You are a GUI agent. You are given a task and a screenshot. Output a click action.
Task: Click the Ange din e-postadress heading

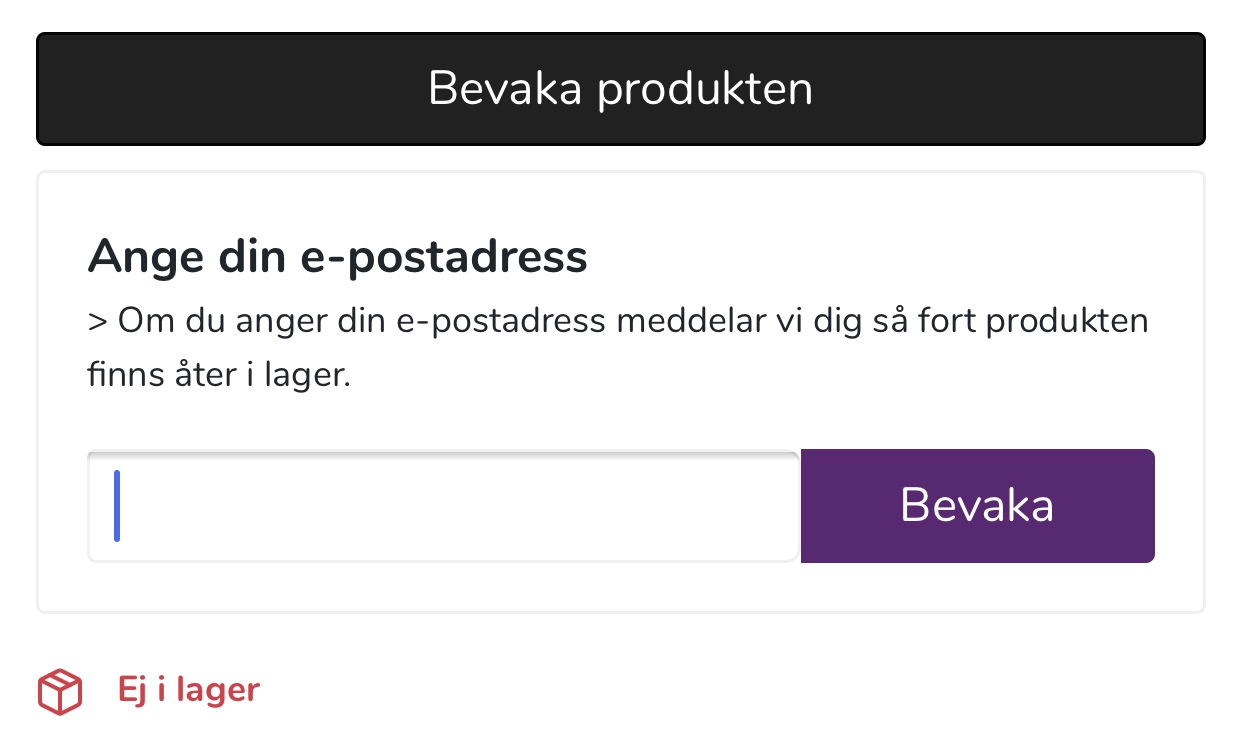click(337, 257)
